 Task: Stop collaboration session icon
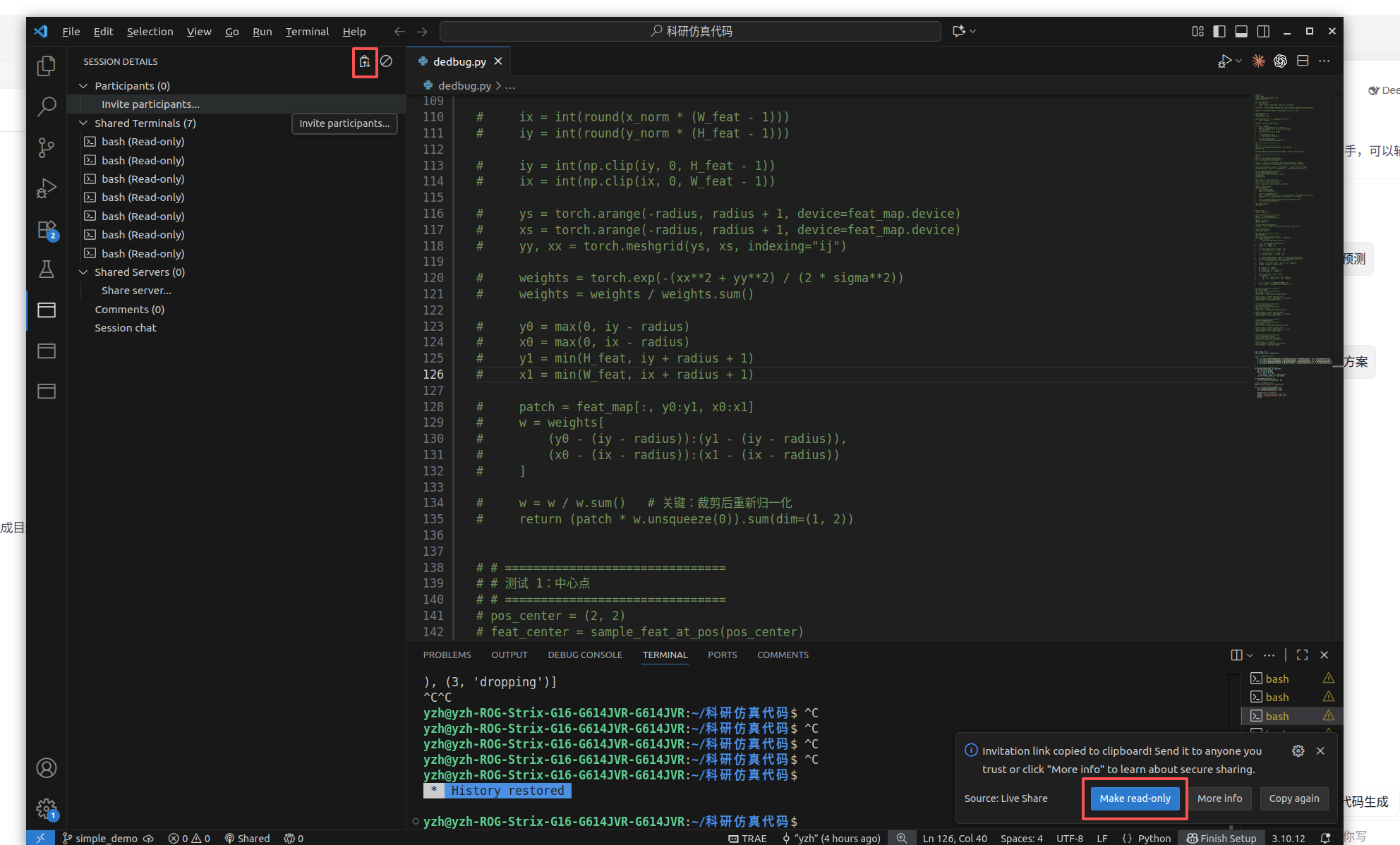click(x=387, y=62)
